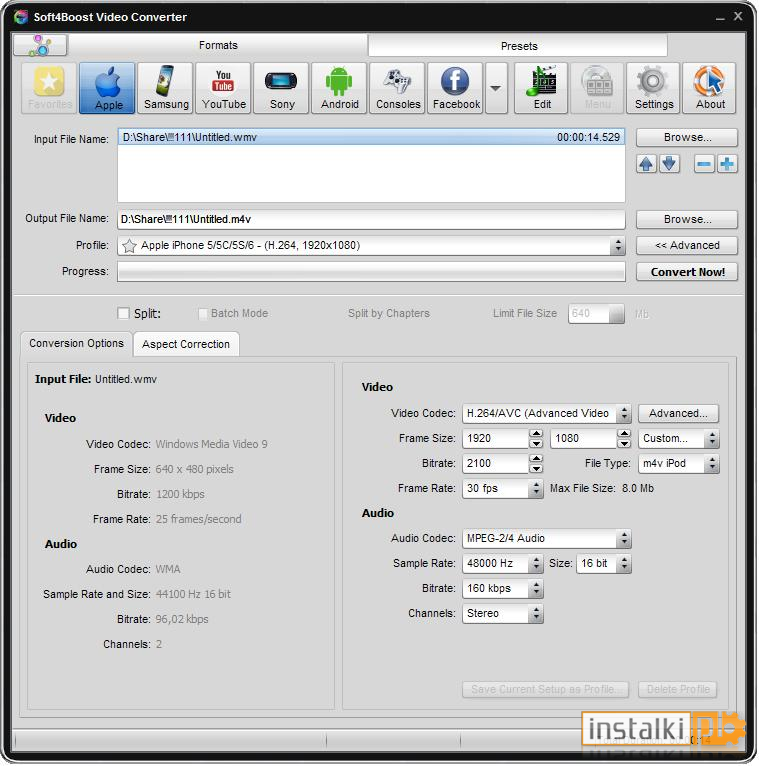Viewport: 759px width, 766px height.
Task: Click the frame width 1920 field
Action: click(495, 439)
